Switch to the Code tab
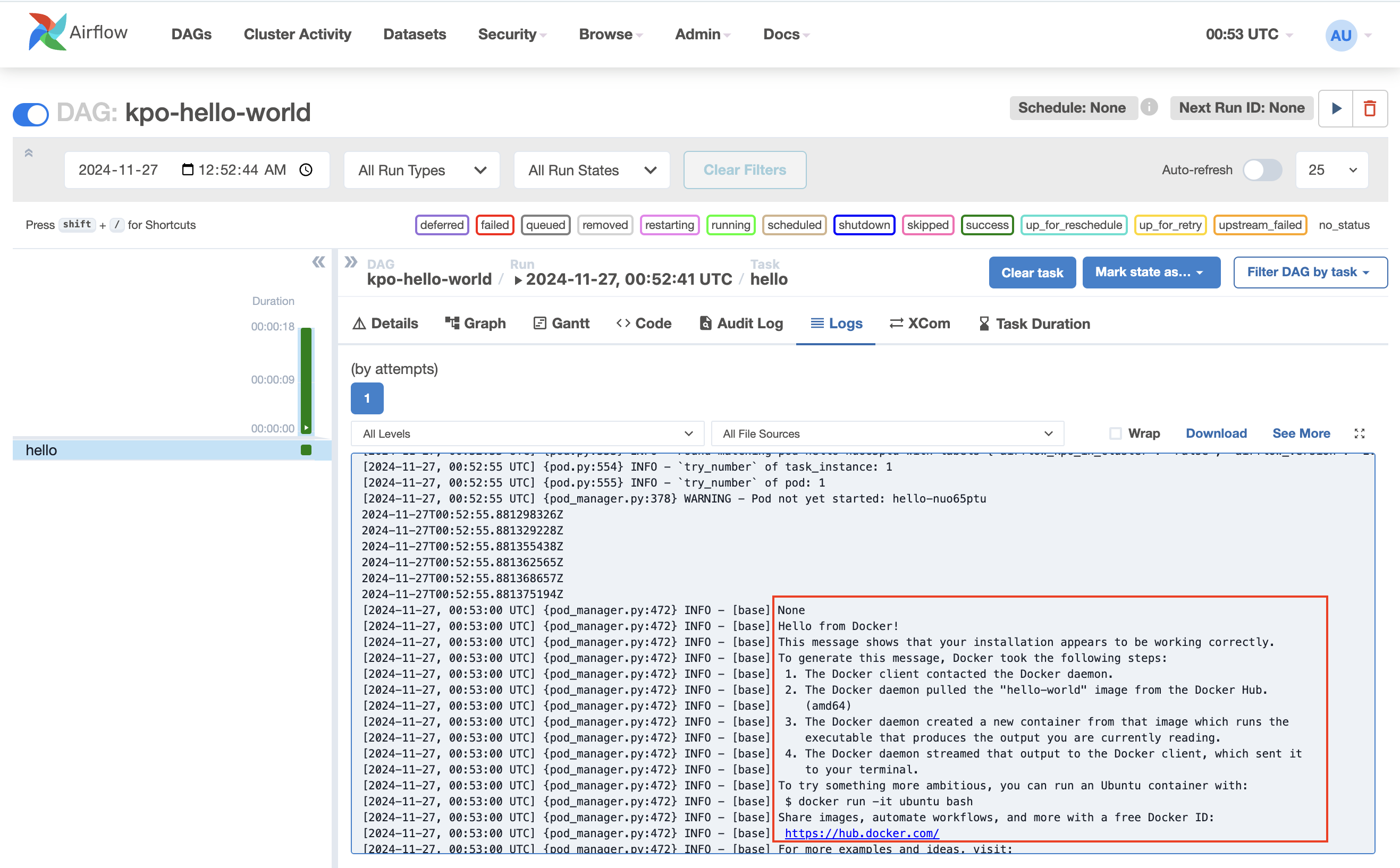Screen dimensions: 1400x868 [x=644, y=323]
